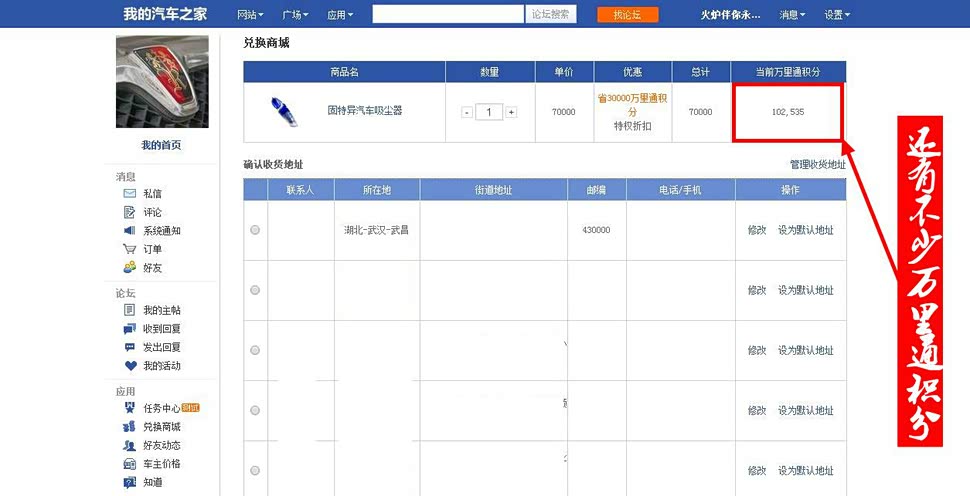Click the 当前万里通积分 column header

(788, 72)
